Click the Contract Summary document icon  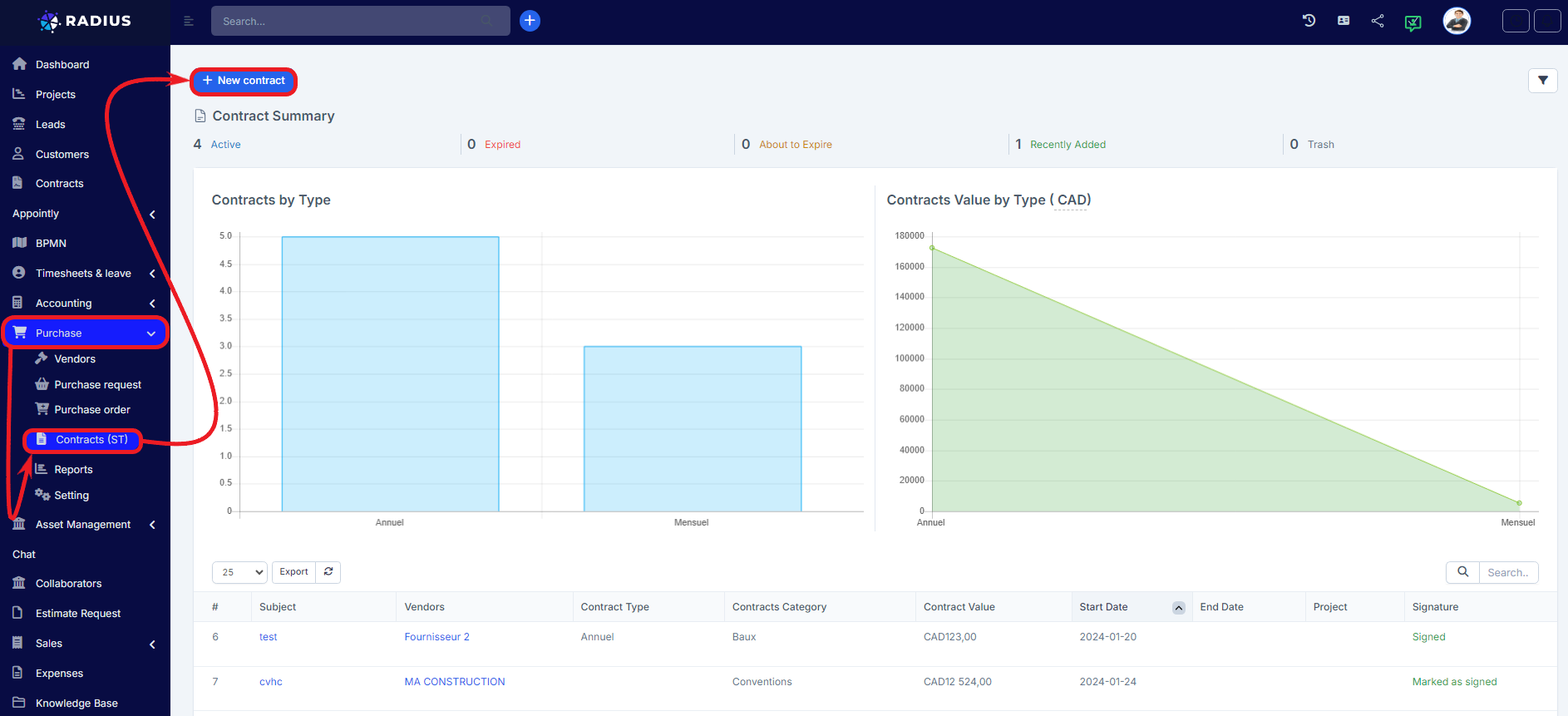tap(200, 116)
